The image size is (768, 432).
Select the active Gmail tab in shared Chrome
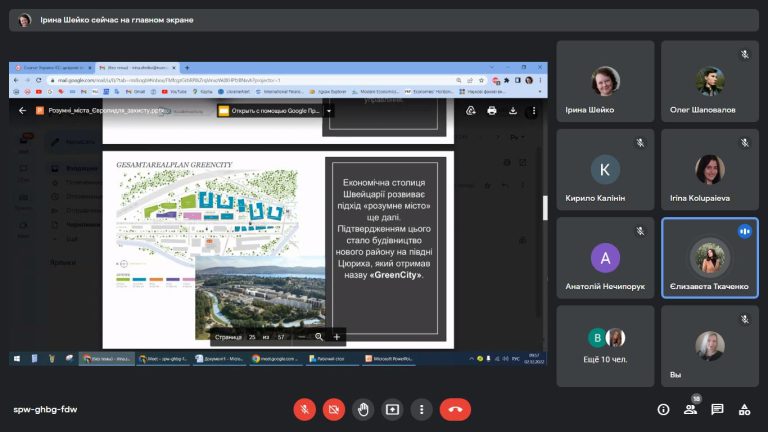[137, 68]
